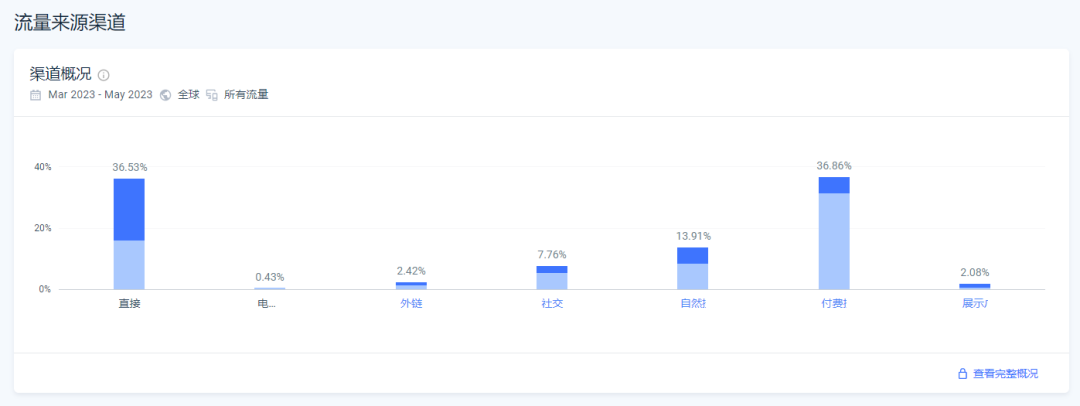1080x406 pixels.
Task: Click the 自然搜索 channel label
Action: pos(693,304)
